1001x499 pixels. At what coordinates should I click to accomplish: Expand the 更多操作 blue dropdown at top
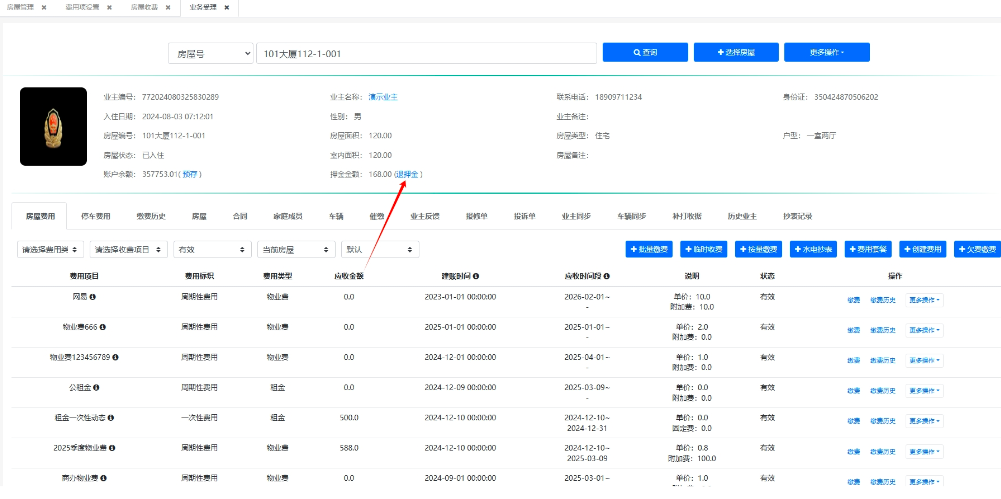(x=826, y=52)
